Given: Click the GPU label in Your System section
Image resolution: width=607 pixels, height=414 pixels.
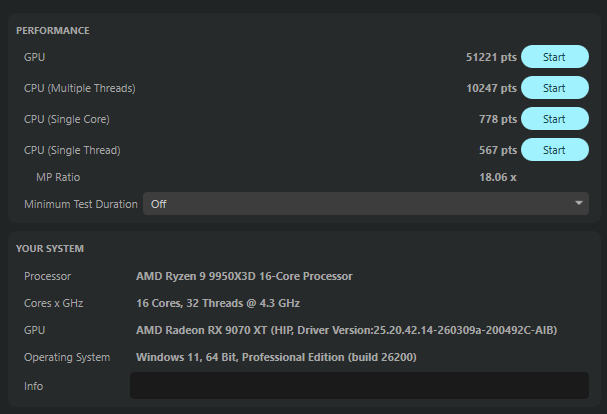Looking at the screenshot, I should click(x=34, y=330).
